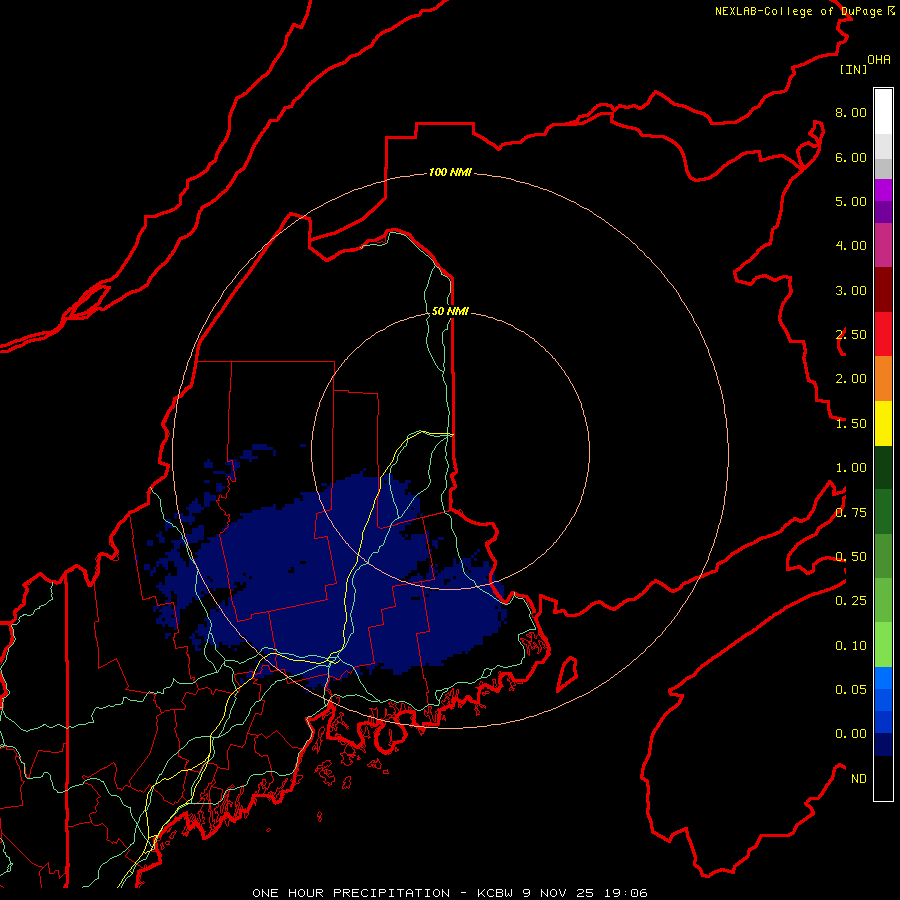Click the 4.00 legend value
Viewport: 900px width, 900px height.
tap(851, 246)
